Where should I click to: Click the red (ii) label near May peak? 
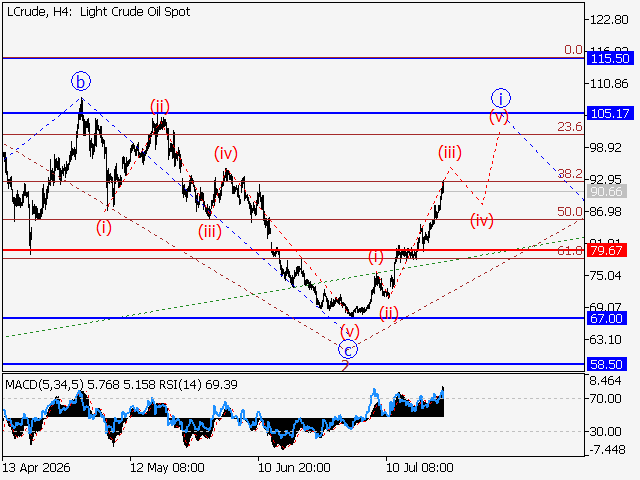[x=159, y=107]
